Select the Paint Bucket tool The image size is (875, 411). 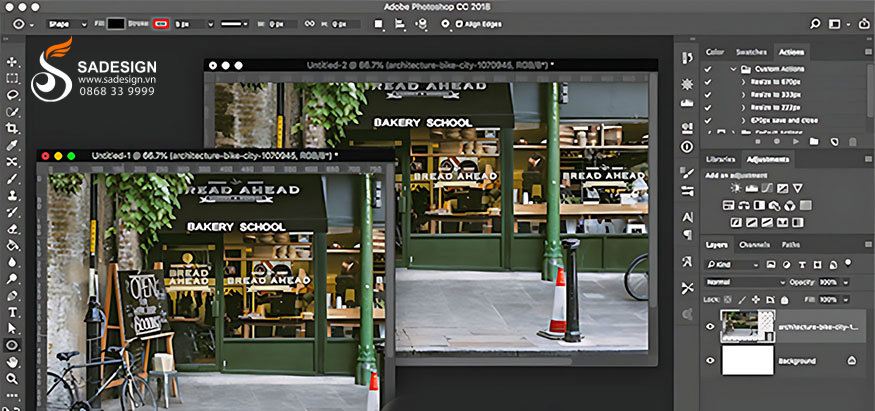tap(12, 245)
